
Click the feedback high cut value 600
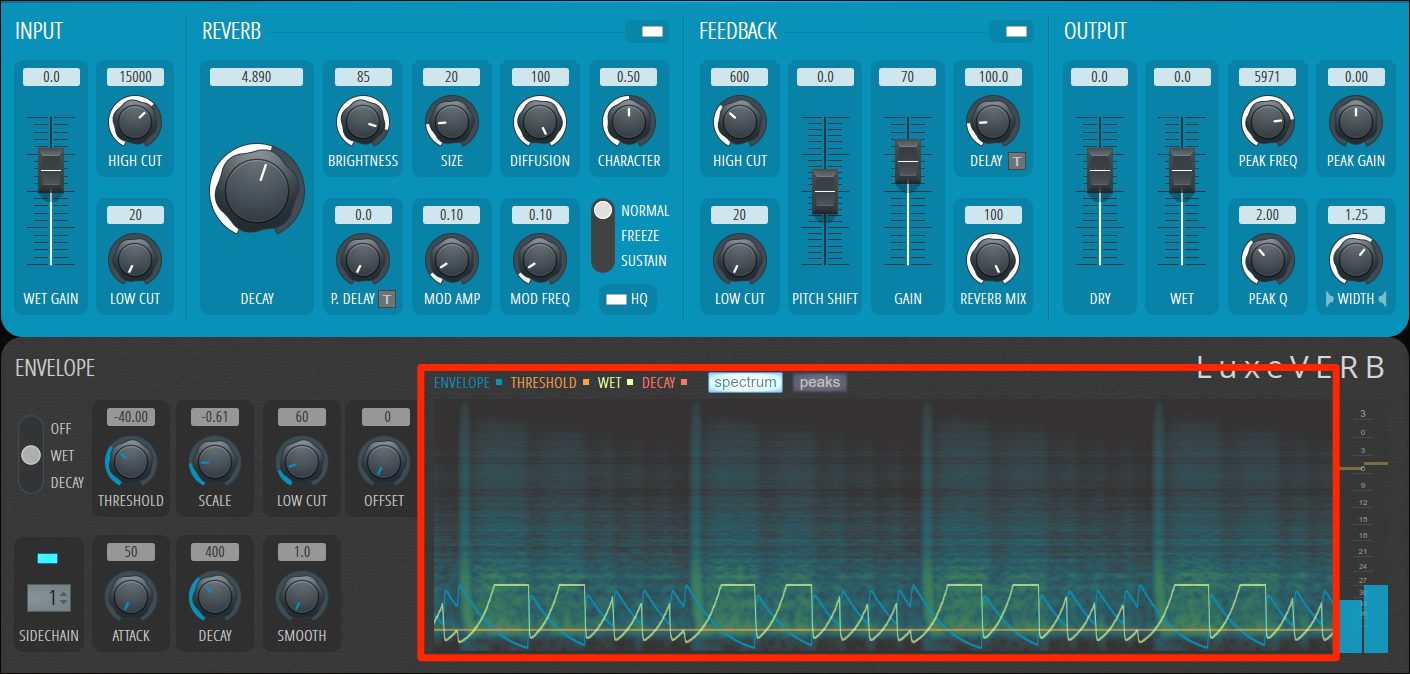pos(740,77)
